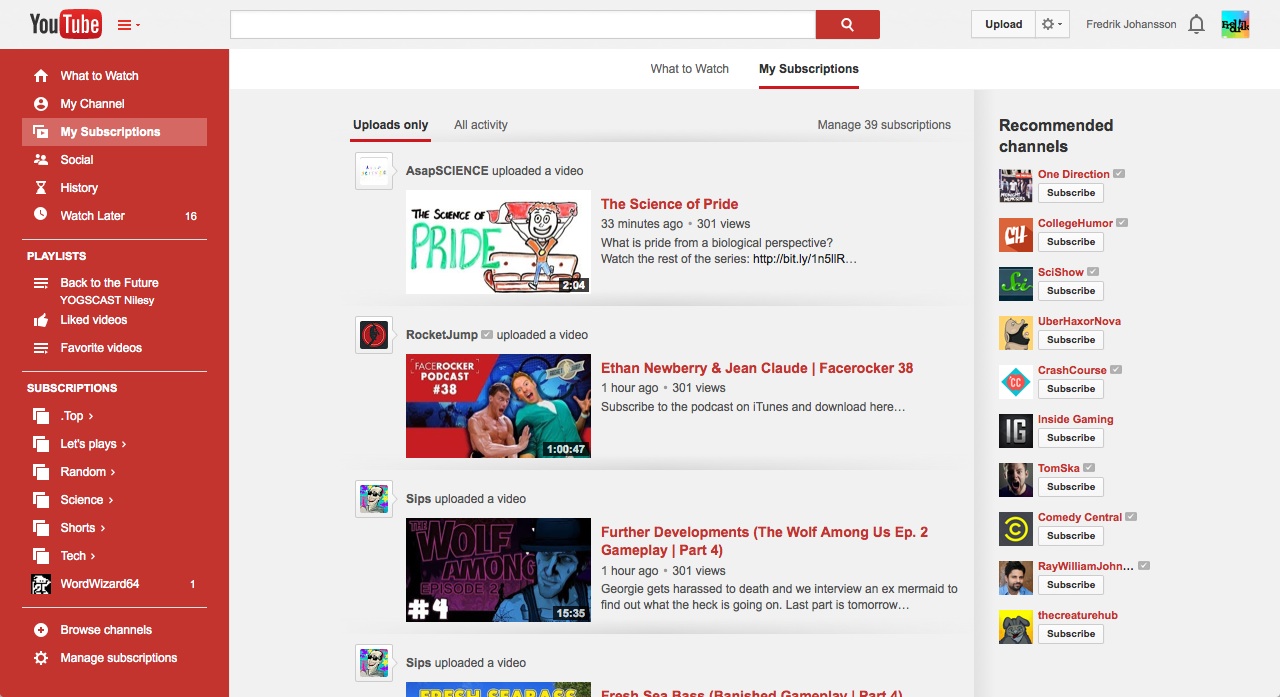
Task: Click the History hourglass icon
Action: [x=41, y=188]
